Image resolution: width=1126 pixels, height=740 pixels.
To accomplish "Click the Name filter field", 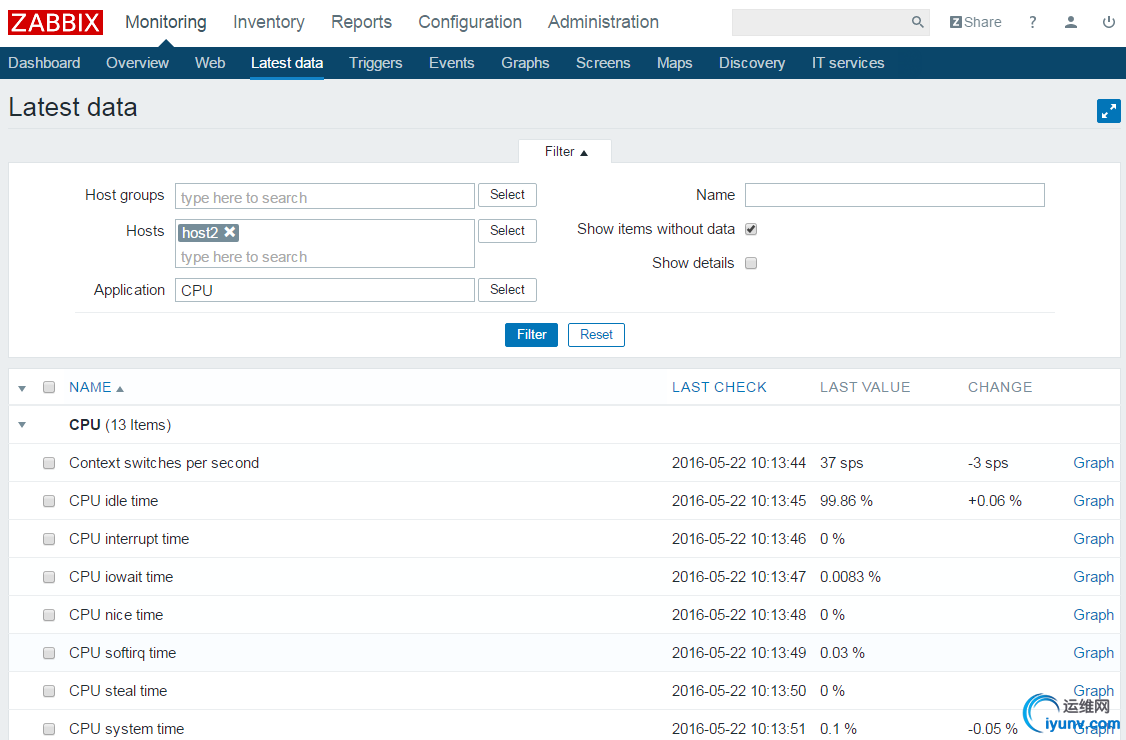I will (895, 195).
